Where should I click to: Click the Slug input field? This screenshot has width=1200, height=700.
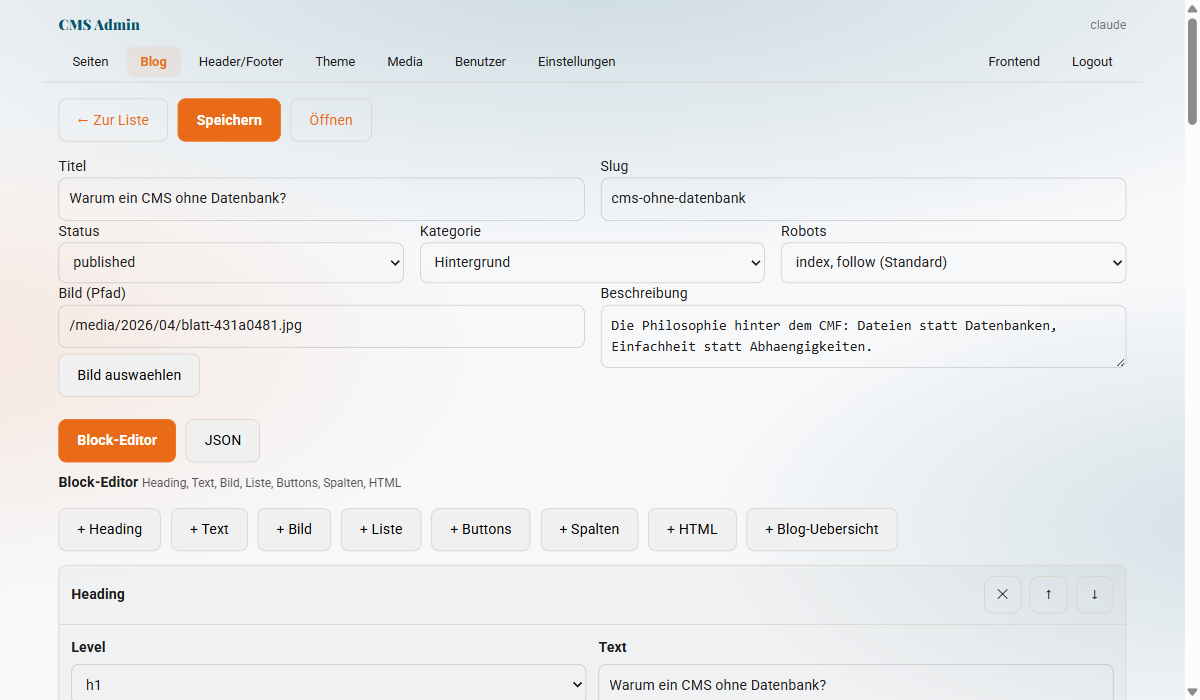(862, 198)
